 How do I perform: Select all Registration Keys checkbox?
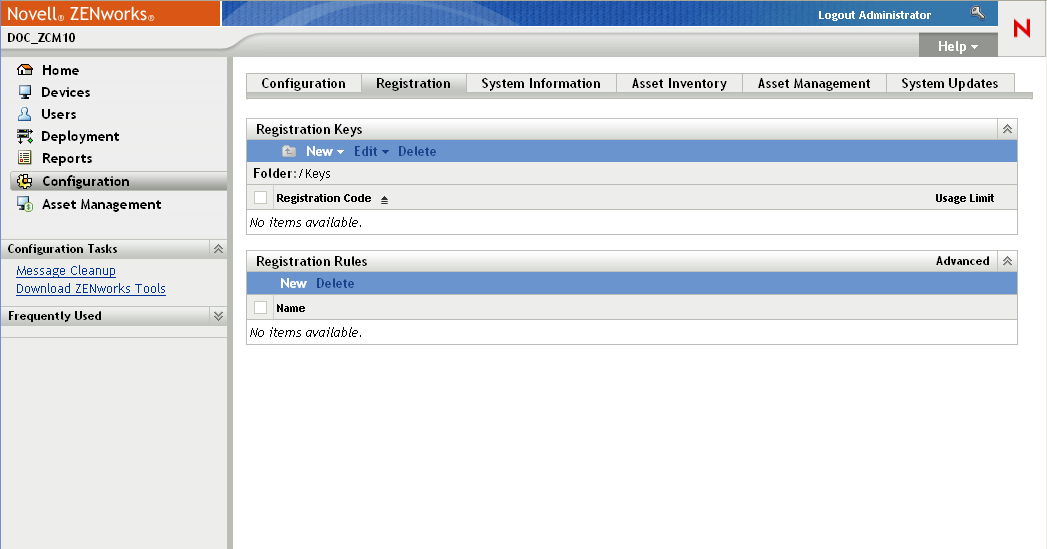260,198
